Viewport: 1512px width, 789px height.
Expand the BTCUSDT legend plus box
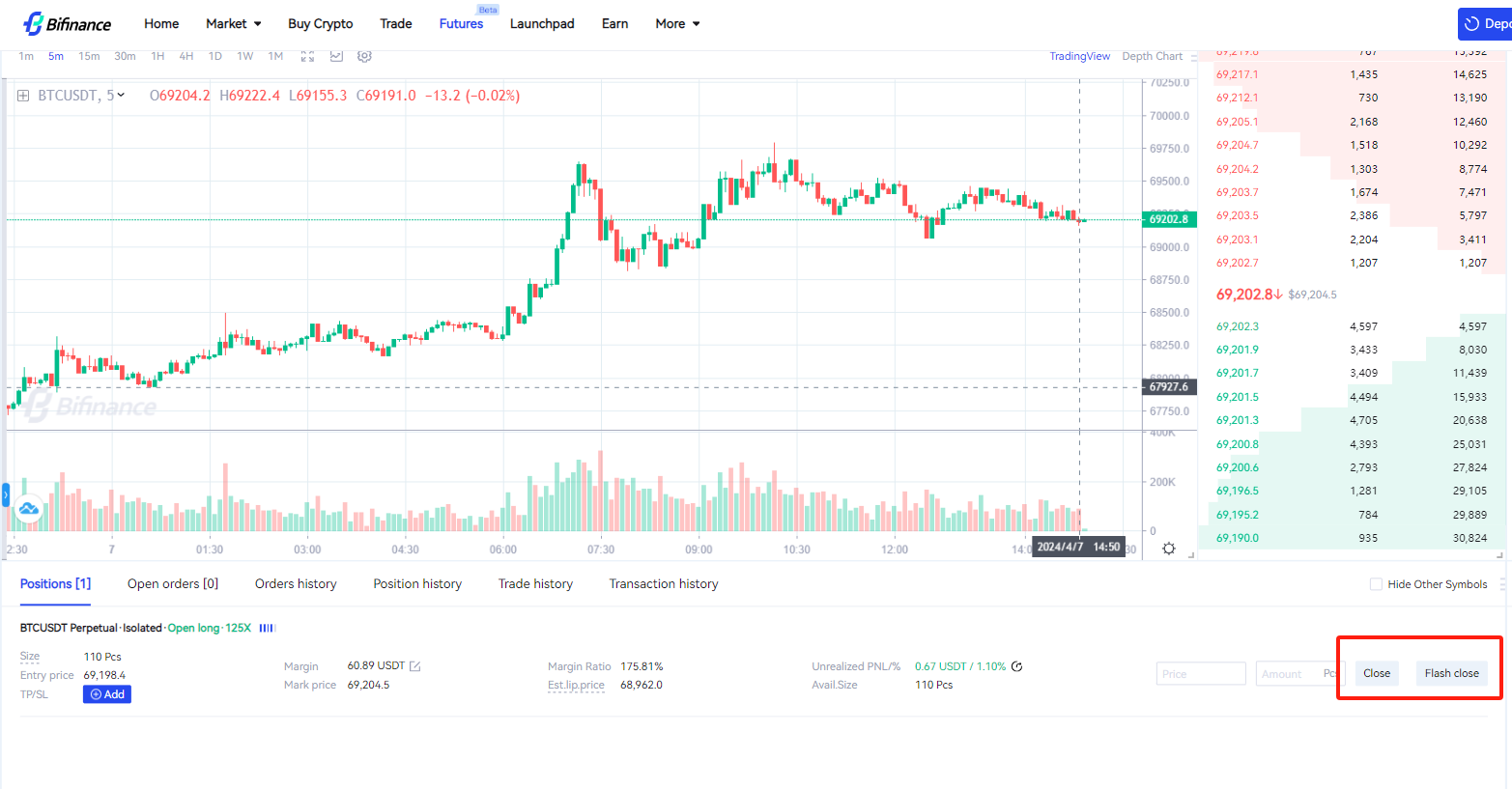coord(23,96)
